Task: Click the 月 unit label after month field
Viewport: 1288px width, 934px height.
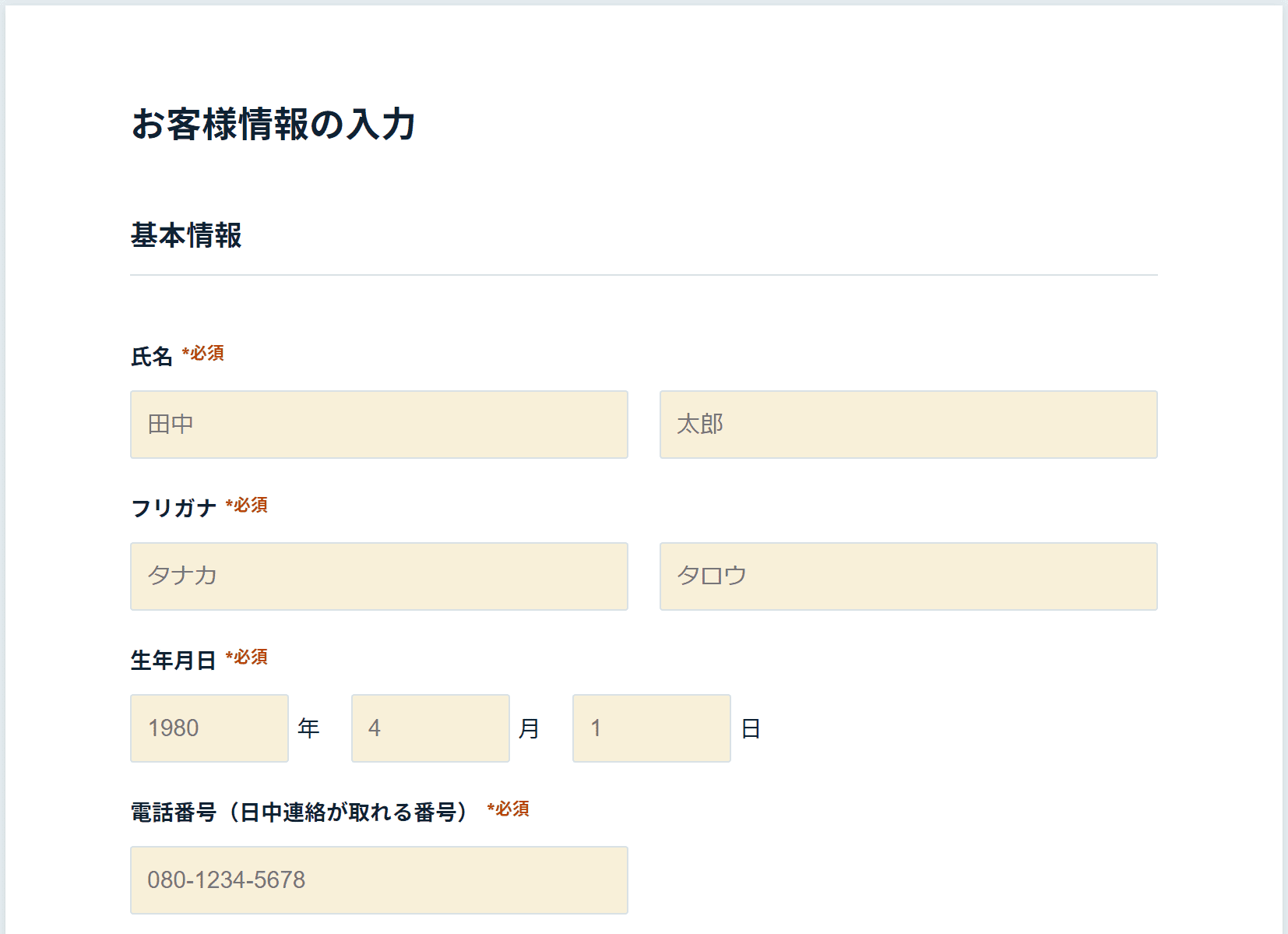Action: click(x=530, y=728)
